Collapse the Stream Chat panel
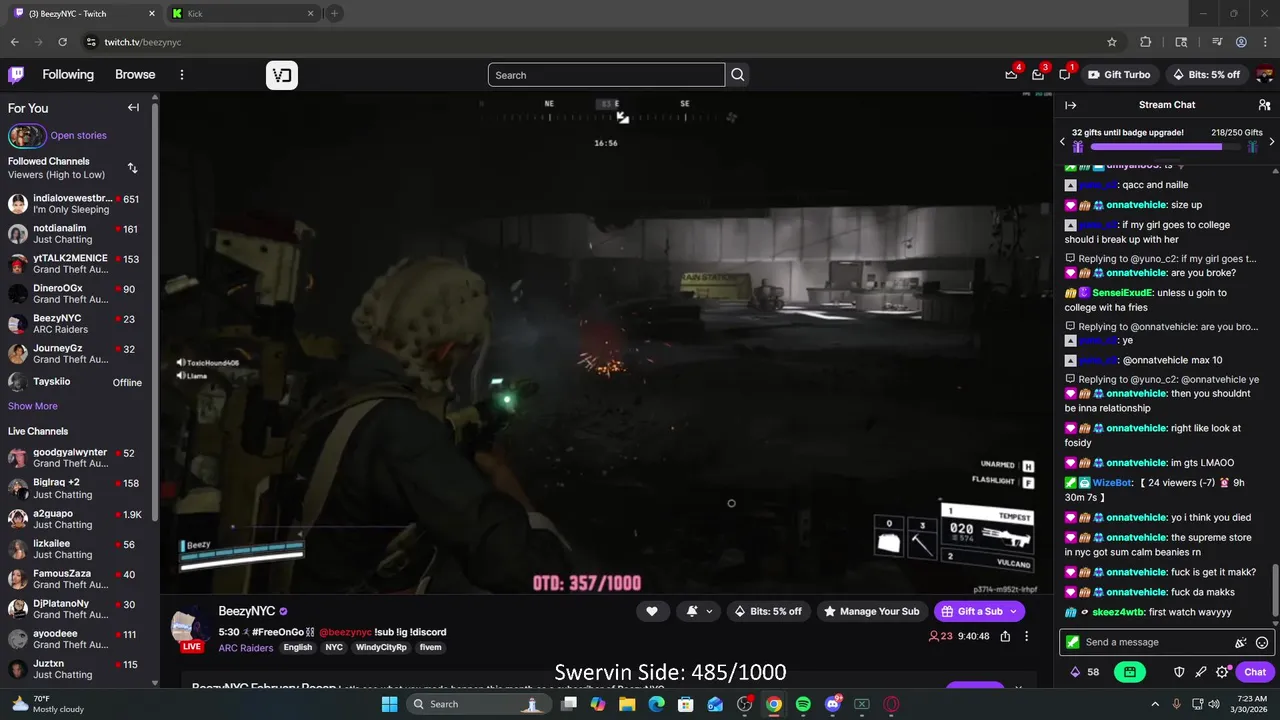The width and height of the screenshot is (1280, 720). coord(1071,105)
